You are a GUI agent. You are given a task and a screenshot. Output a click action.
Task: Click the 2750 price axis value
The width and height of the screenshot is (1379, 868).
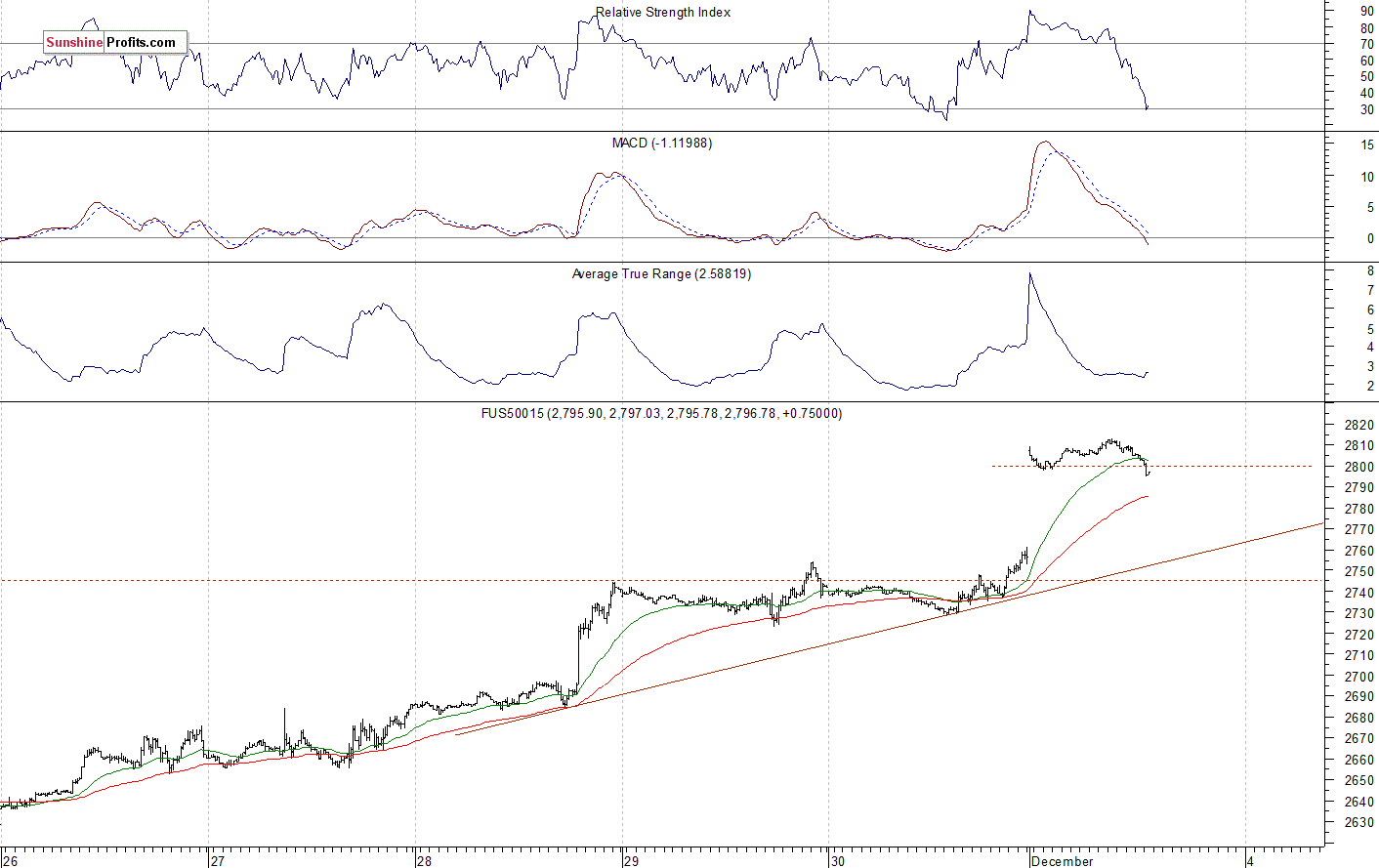(1359, 572)
